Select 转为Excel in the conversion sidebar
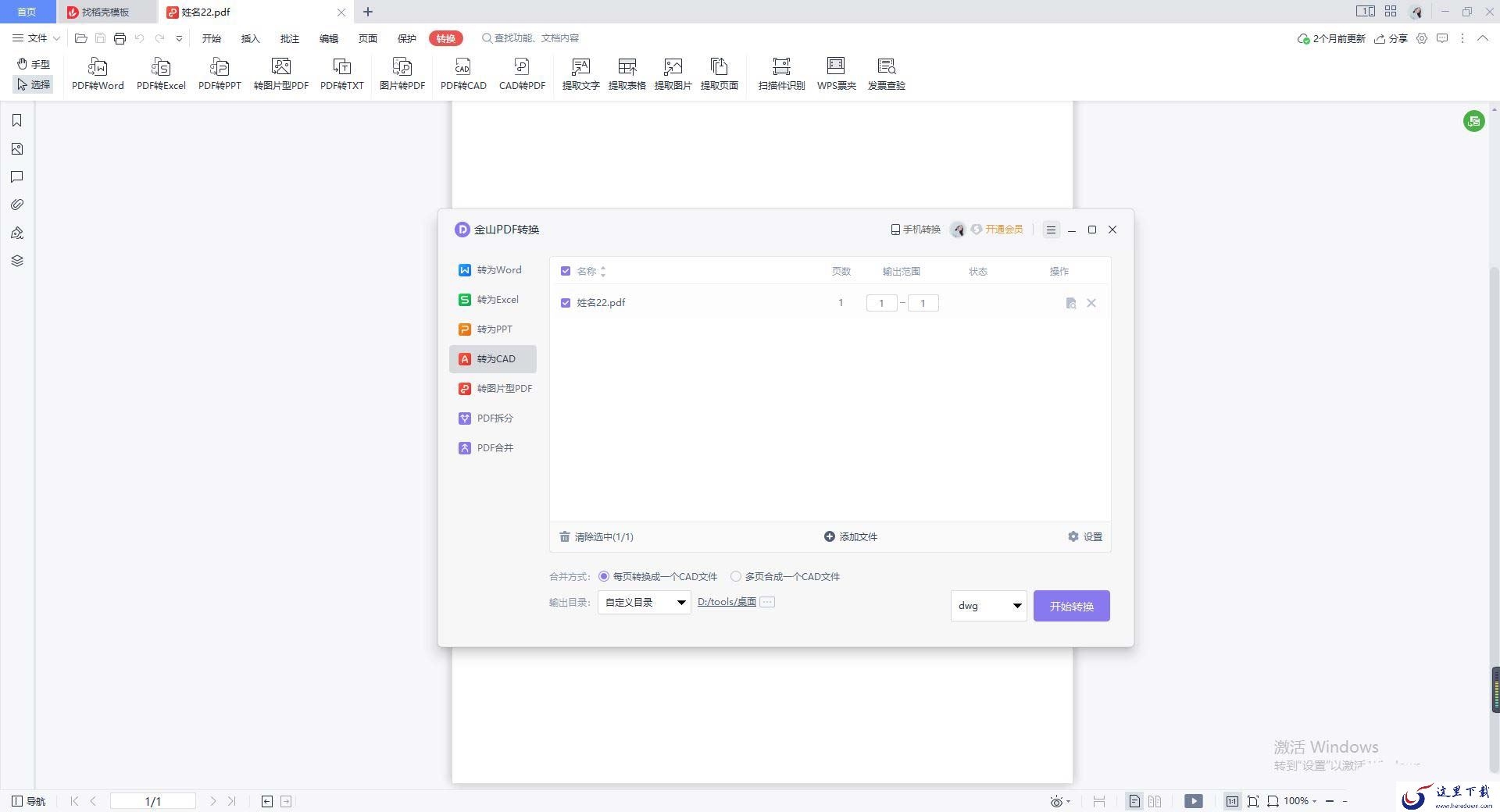The height and width of the screenshot is (812, 1500). [x=493, y=300]
